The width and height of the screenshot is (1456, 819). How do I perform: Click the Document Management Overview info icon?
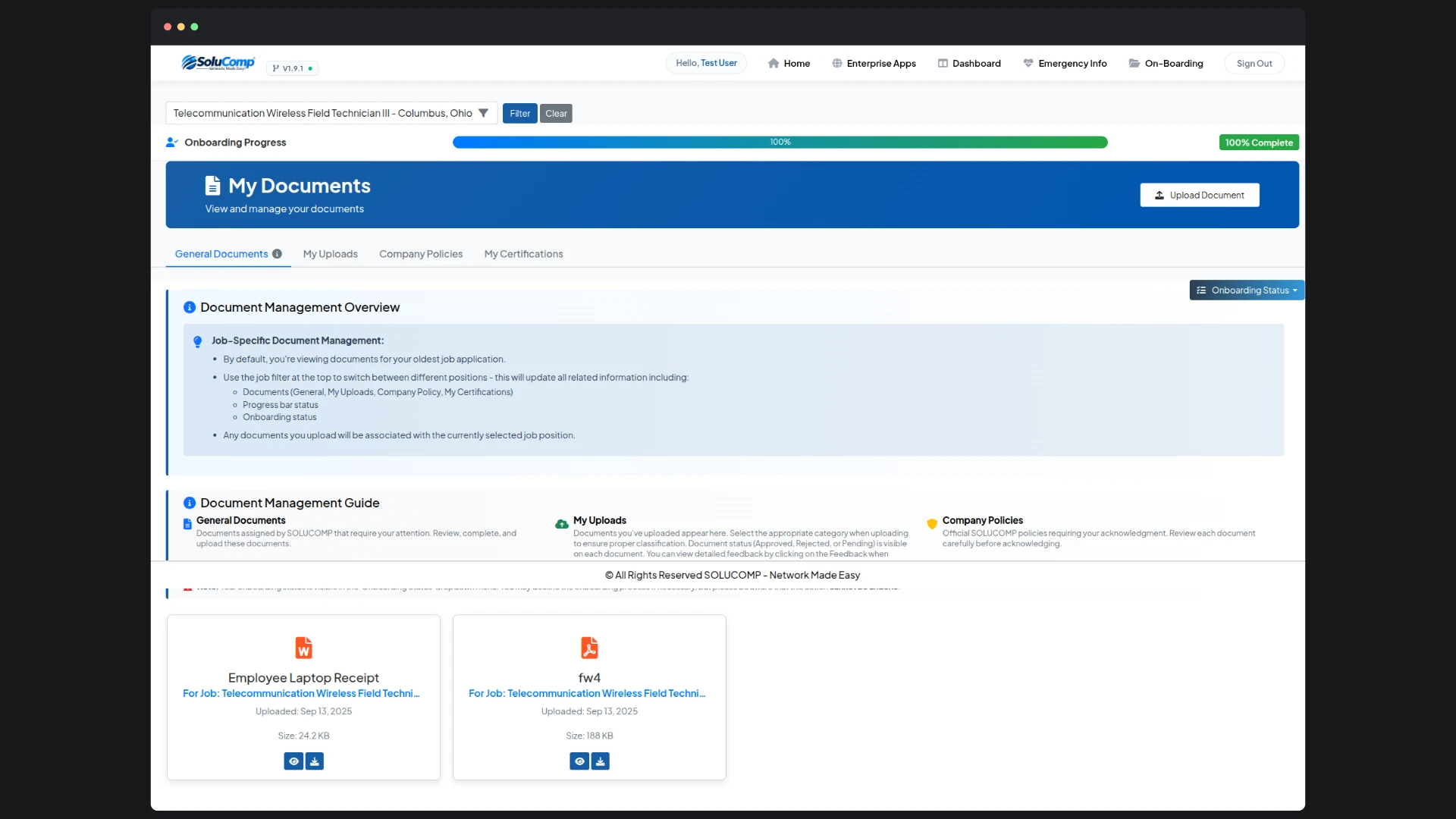190,307
